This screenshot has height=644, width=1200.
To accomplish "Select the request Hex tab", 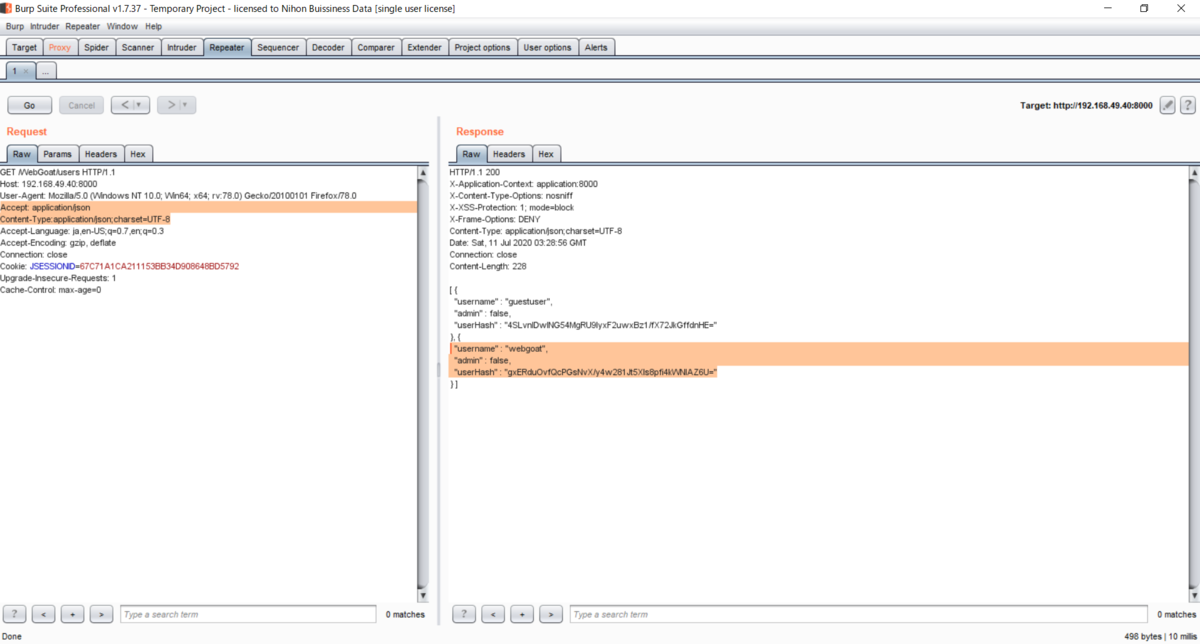I will point(138,154).
